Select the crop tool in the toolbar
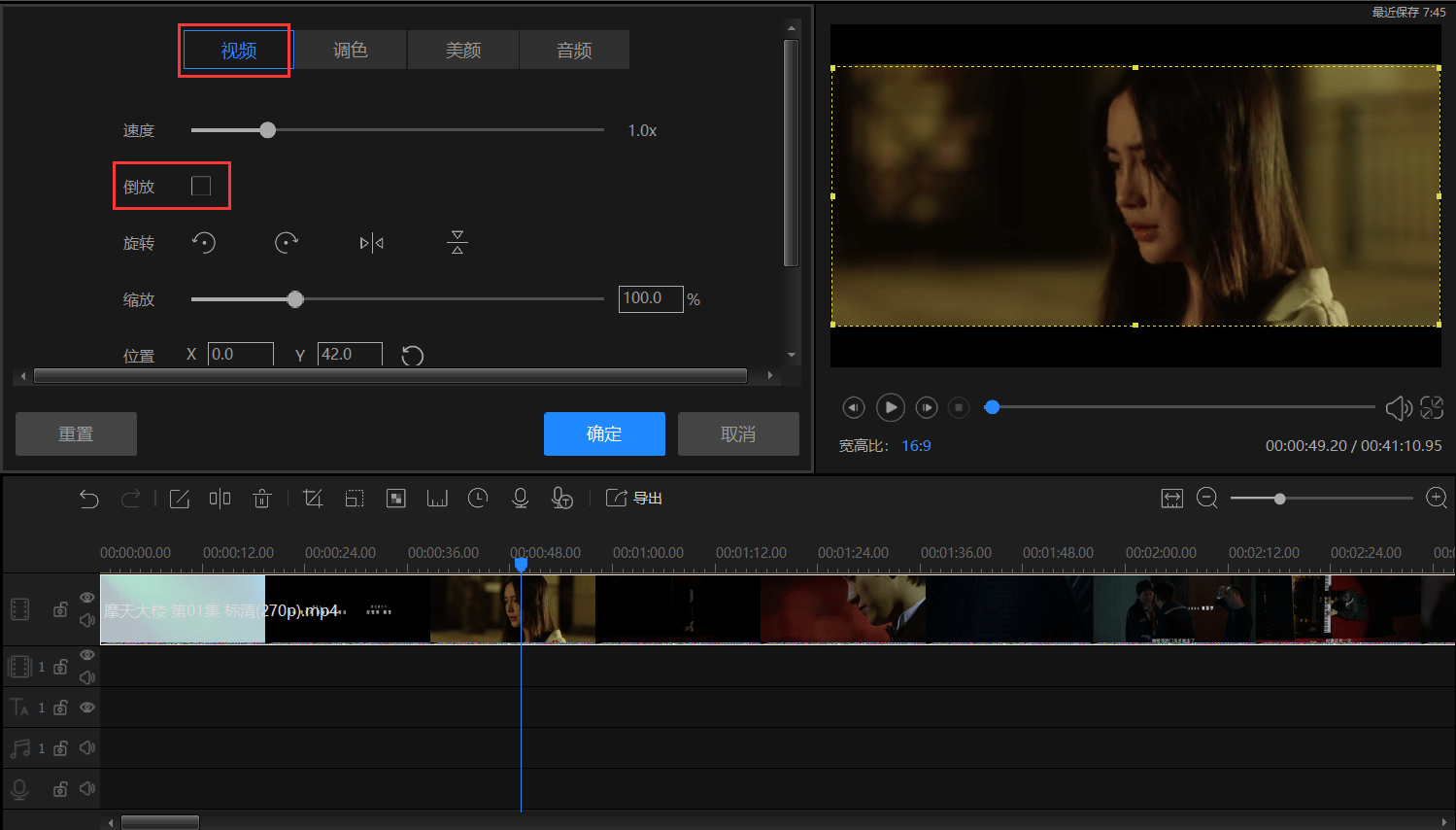Viewport: 1456px width, 830px height. (x=313, y=499)
